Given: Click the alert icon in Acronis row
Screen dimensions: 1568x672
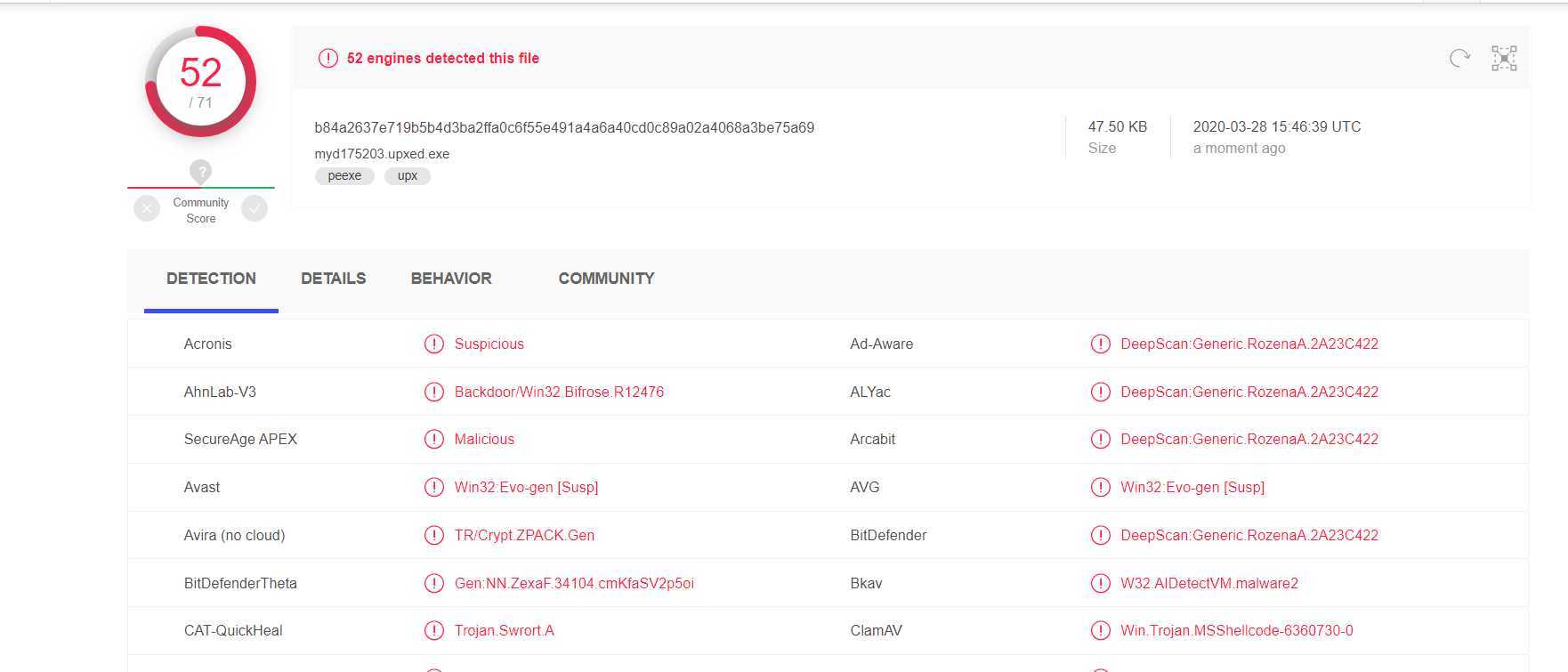Looking at the screenshot, I should click(434, 344).
